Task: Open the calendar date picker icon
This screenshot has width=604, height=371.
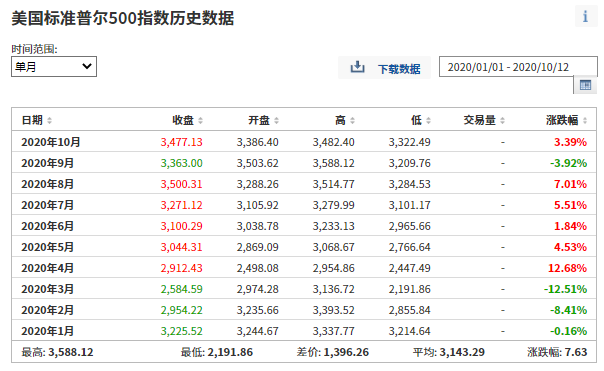Action: coord(585,85)
